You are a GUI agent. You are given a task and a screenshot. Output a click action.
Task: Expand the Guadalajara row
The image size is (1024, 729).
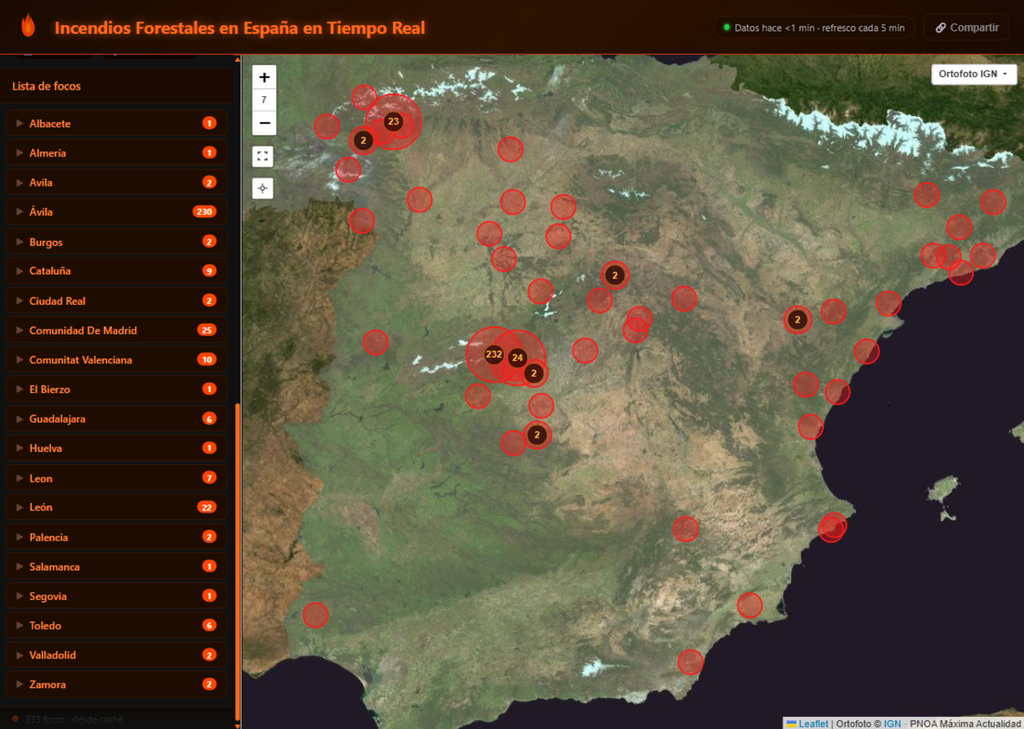coord(116,419)
